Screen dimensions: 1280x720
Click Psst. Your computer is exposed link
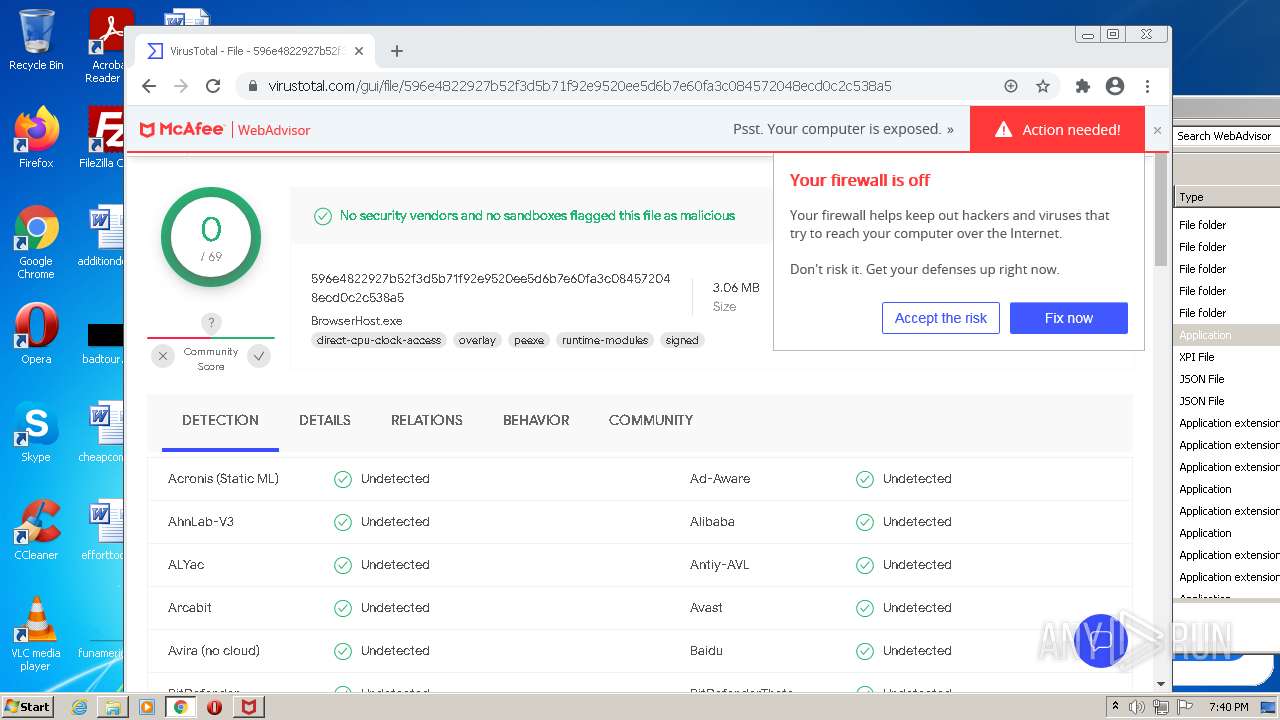click(x=843, y=129)
